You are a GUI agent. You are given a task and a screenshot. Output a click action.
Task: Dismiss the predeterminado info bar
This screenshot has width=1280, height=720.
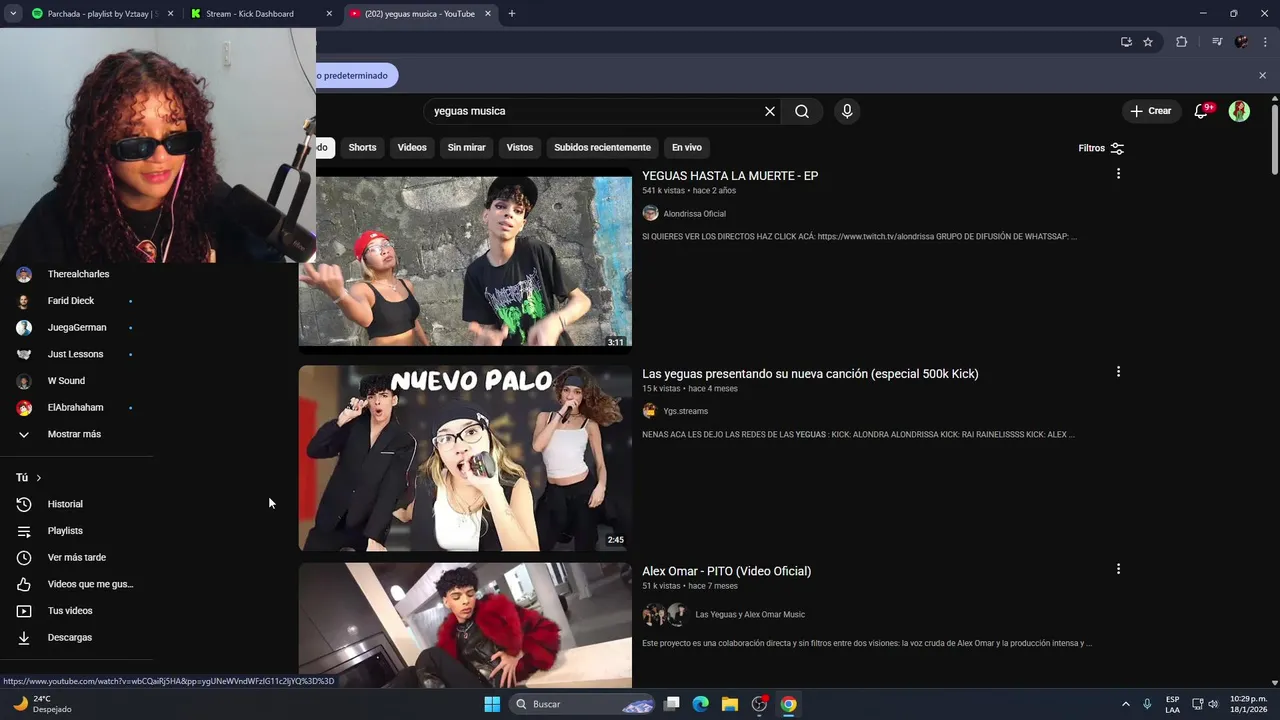1262,75
